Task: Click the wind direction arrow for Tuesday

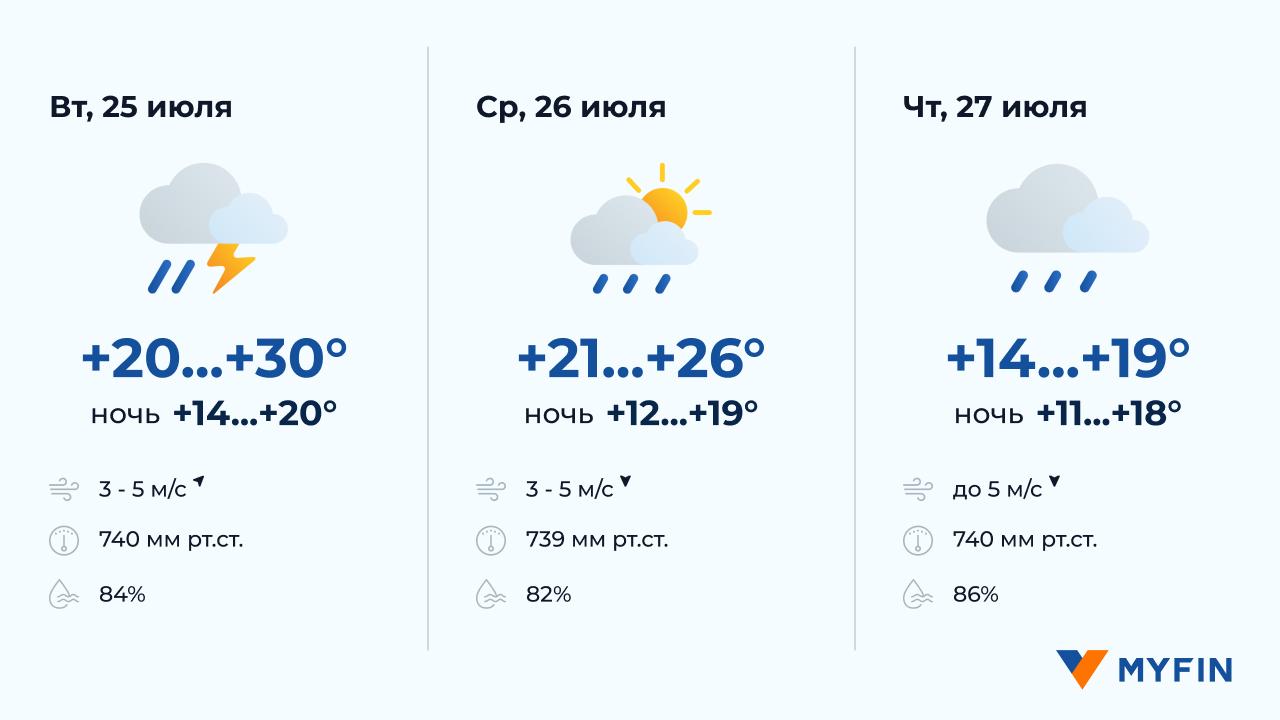Action: [x=199, y=482]
